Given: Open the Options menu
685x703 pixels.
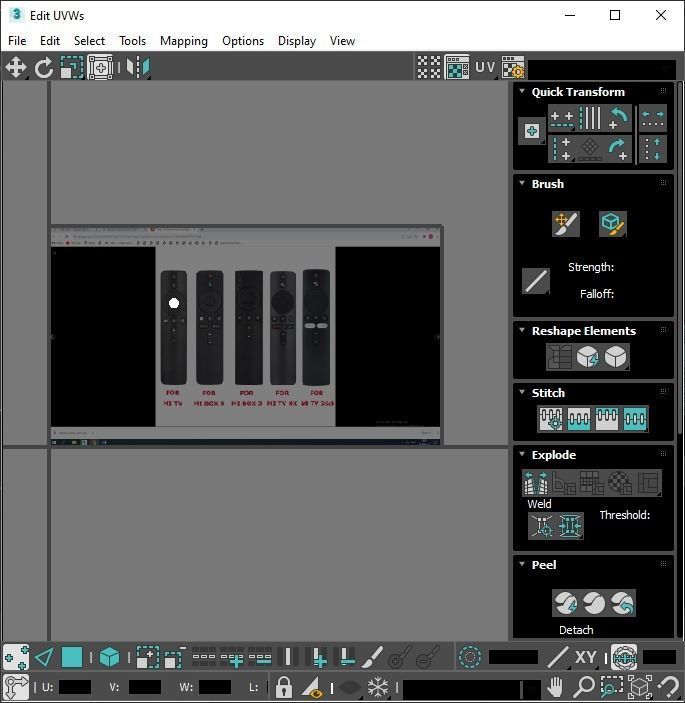Looking at the screenshot, I should pos(243,41).
